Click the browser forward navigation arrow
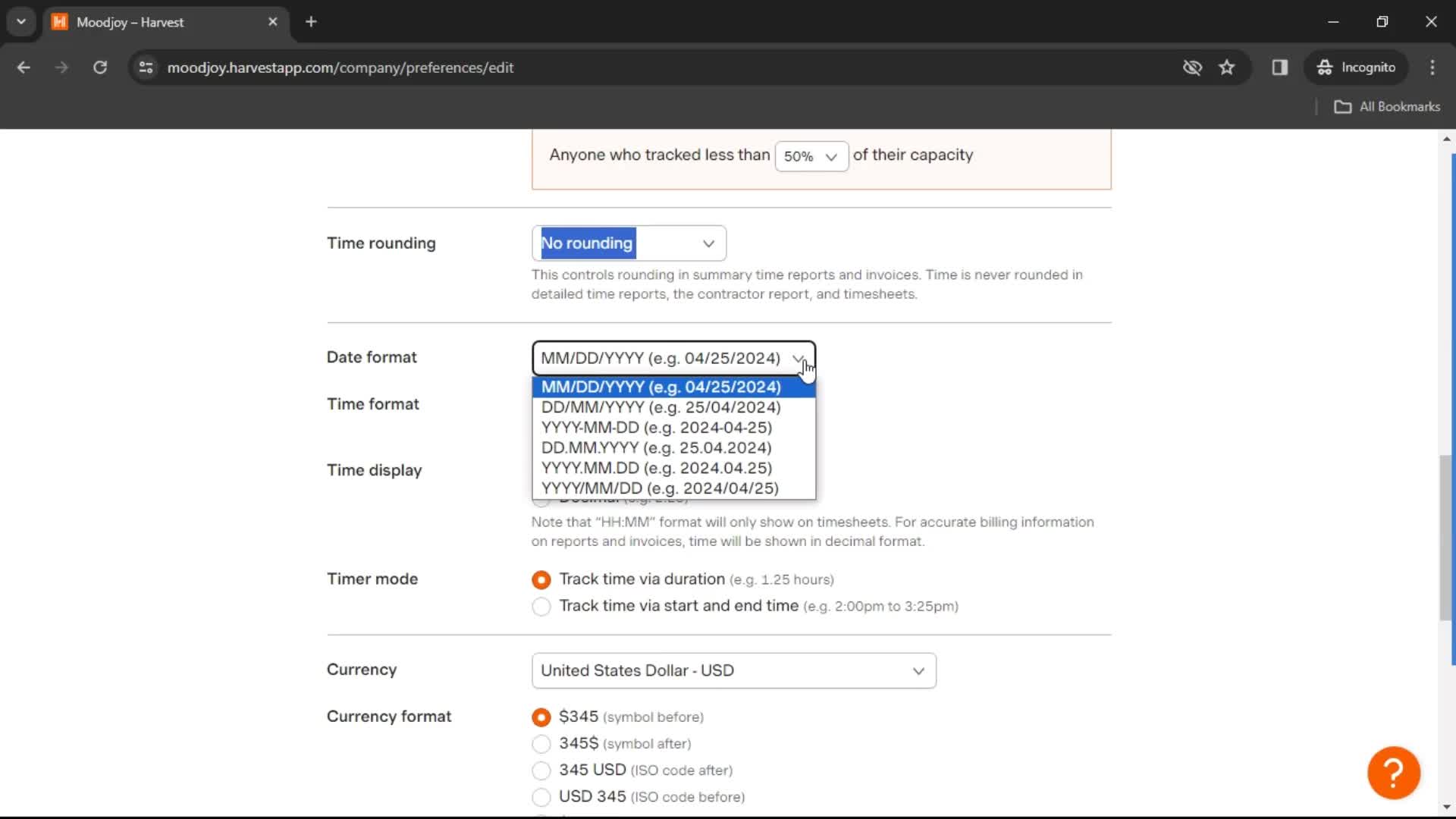The image size is (1456, 819). pos(60,67)
